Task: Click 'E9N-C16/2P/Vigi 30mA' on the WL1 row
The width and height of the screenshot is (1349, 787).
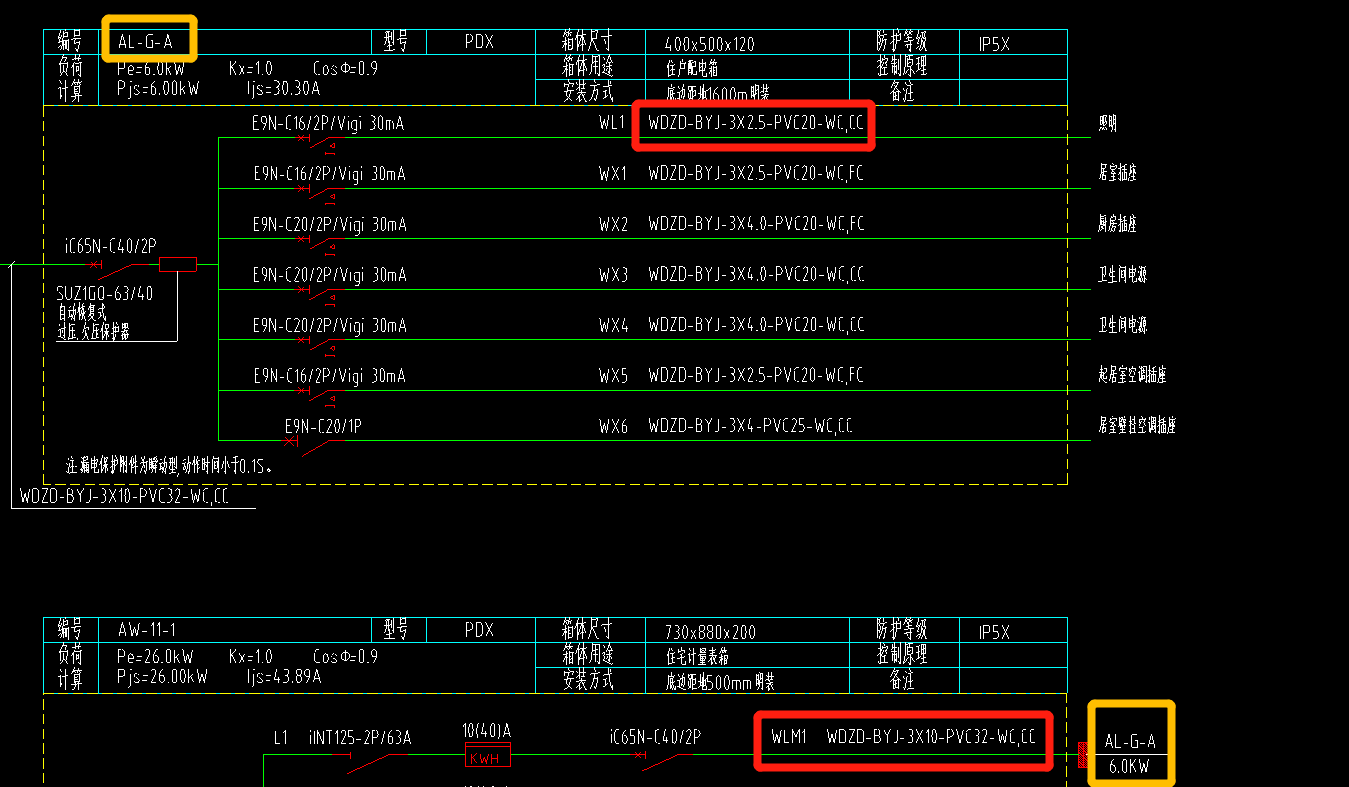Action: click(329, 123)
